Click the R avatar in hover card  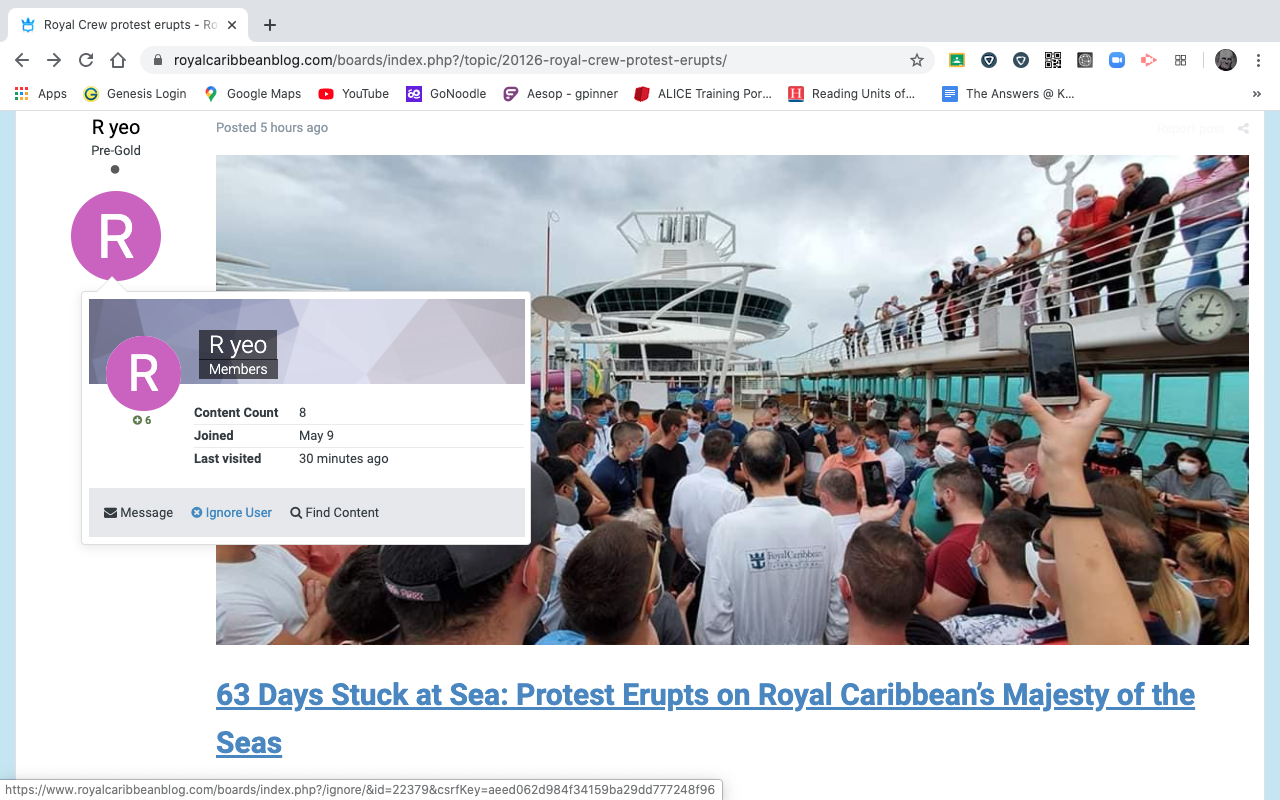coord(143,373)
